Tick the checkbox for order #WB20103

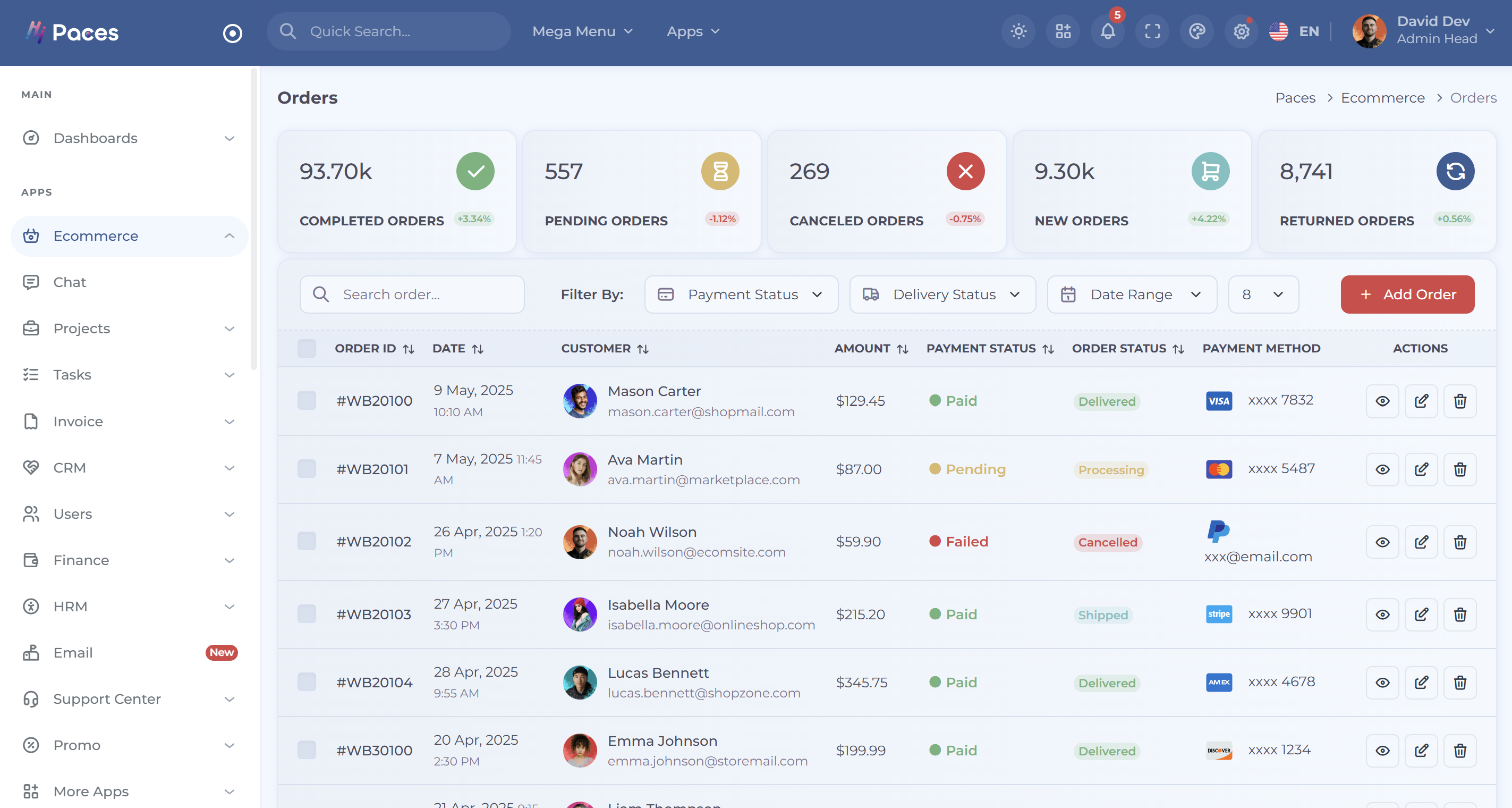(307, 613)
